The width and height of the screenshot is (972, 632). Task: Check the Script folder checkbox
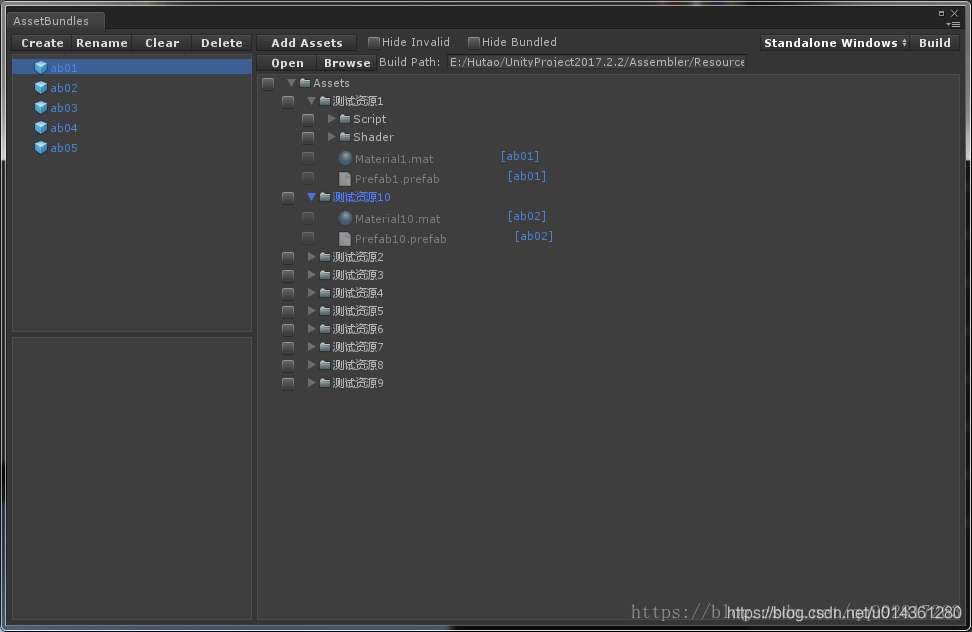click(307, 119)
